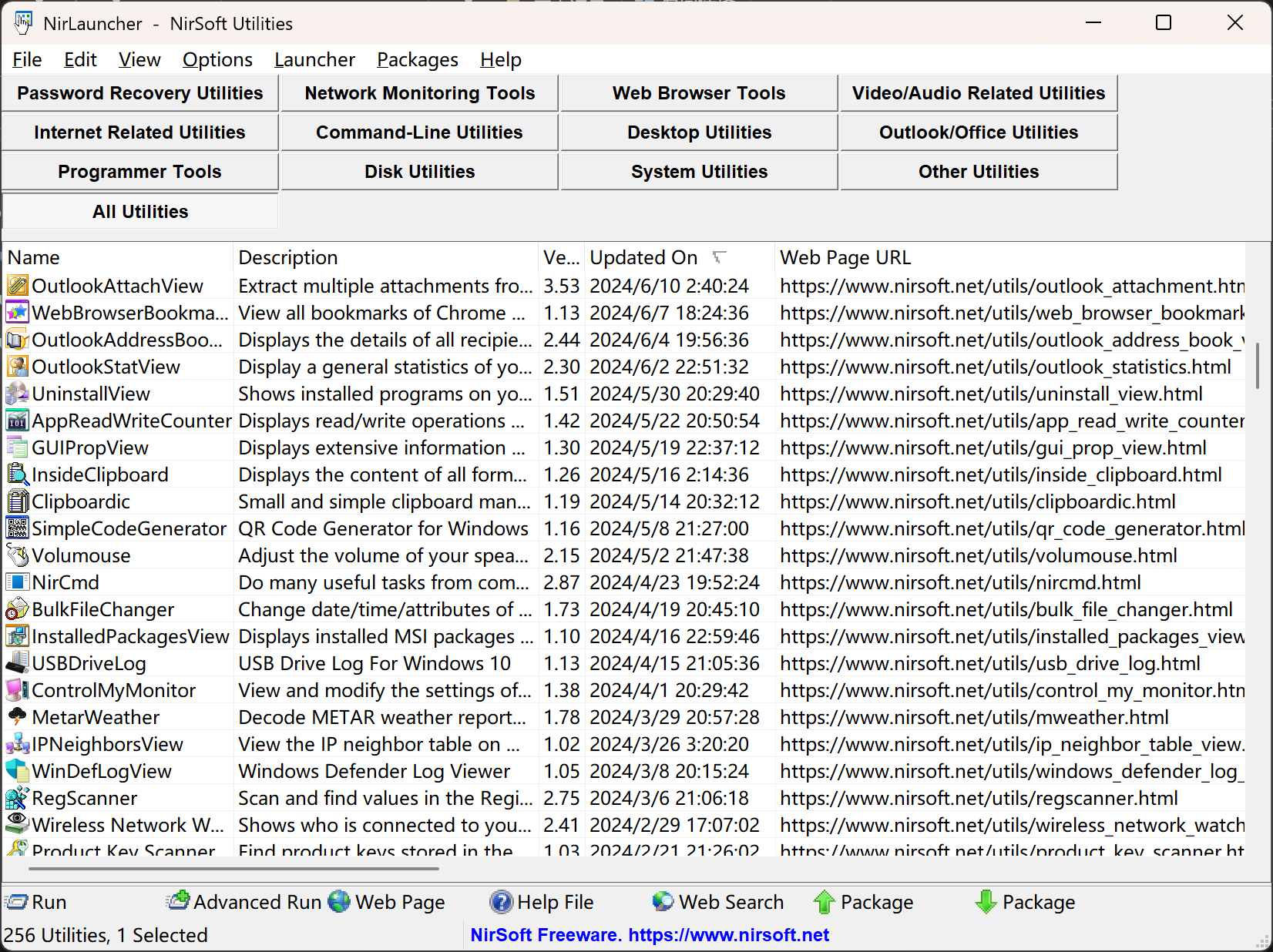Open the Packages menu

tap(417, 59)
